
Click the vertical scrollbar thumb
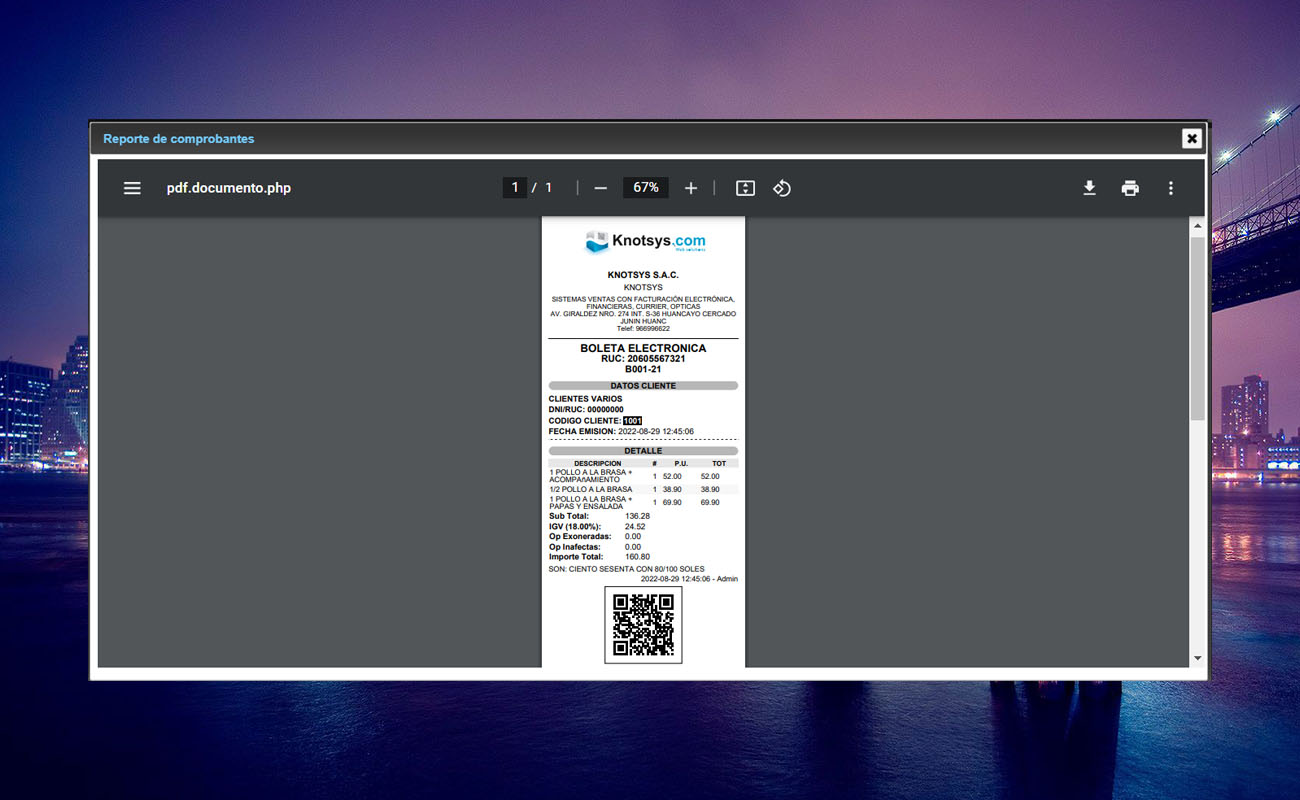coord(1197,328)
